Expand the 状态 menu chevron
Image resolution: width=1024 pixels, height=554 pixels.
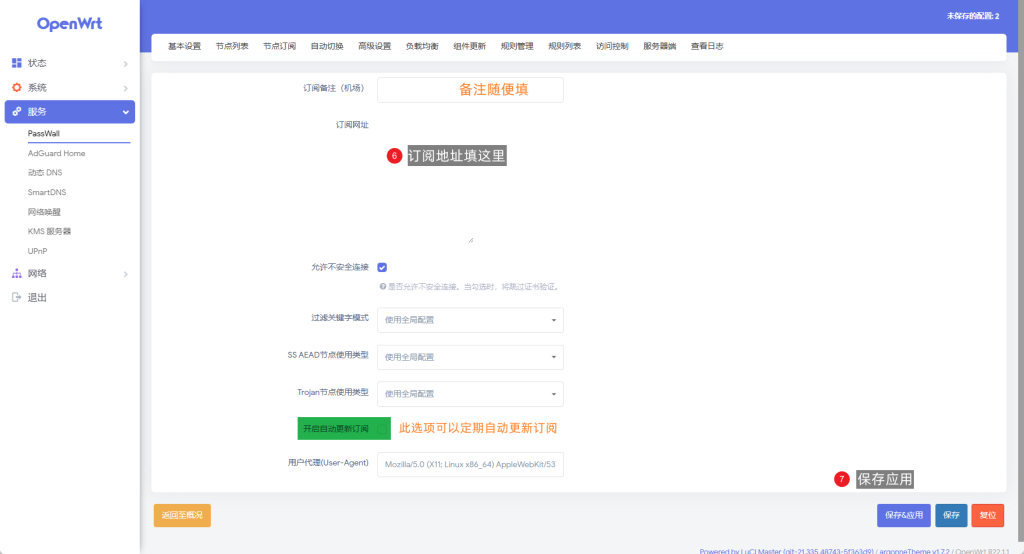tap(125, 63)
